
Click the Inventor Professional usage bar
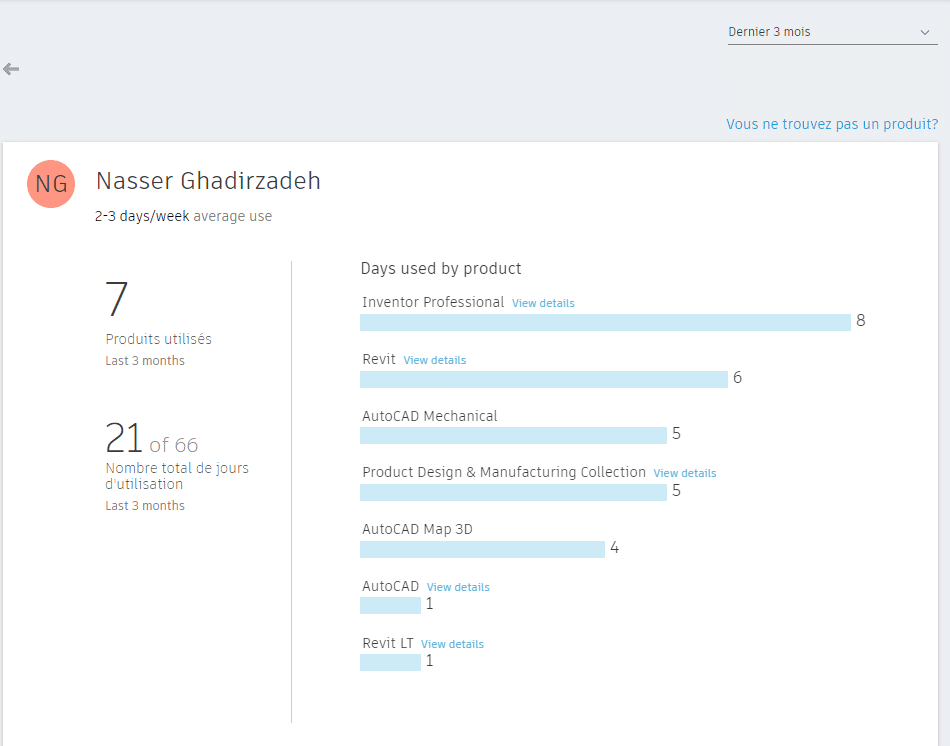pyautogui.click(x=605, y=322)
